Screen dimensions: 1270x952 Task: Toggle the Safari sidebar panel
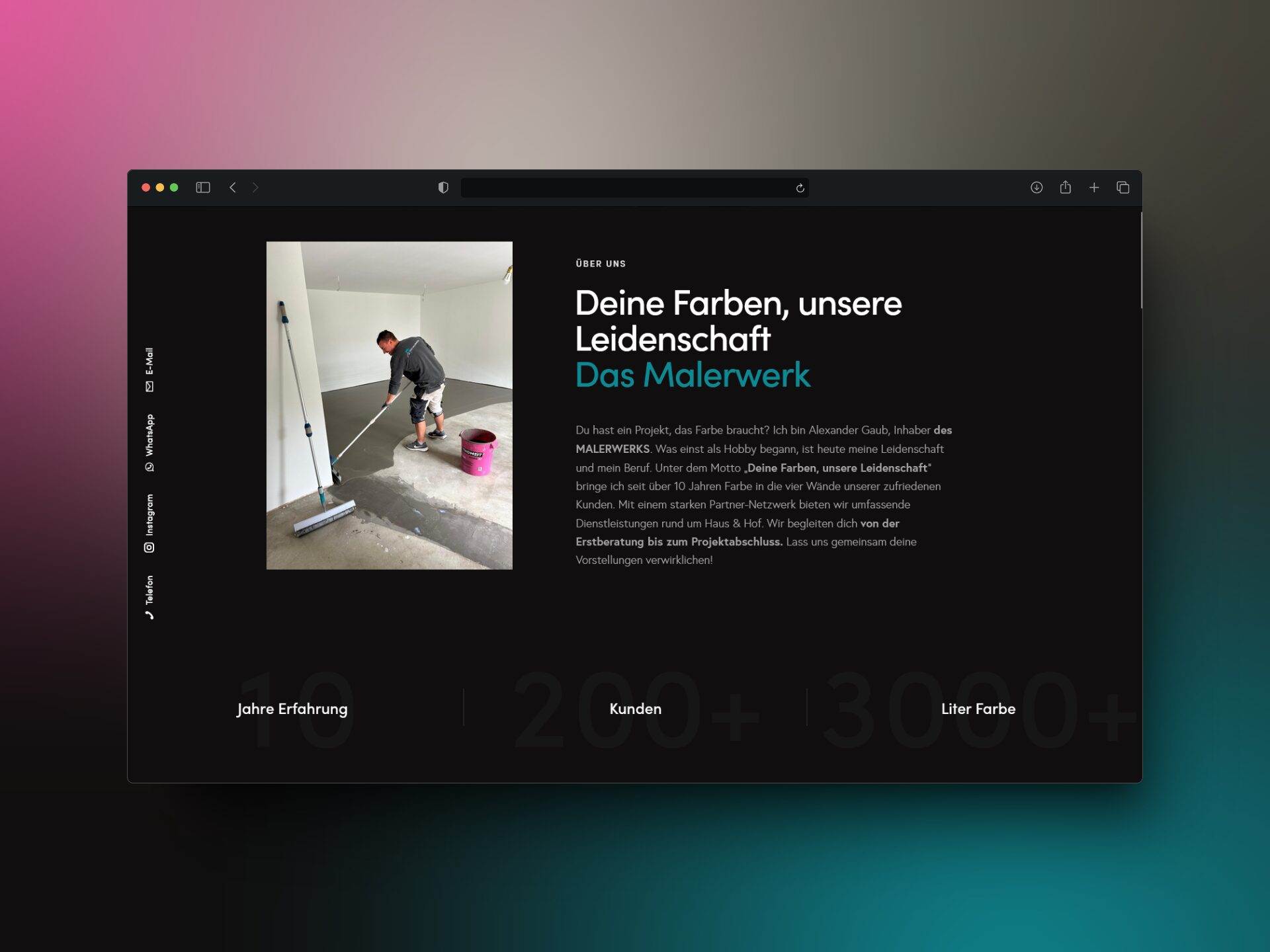203,188
